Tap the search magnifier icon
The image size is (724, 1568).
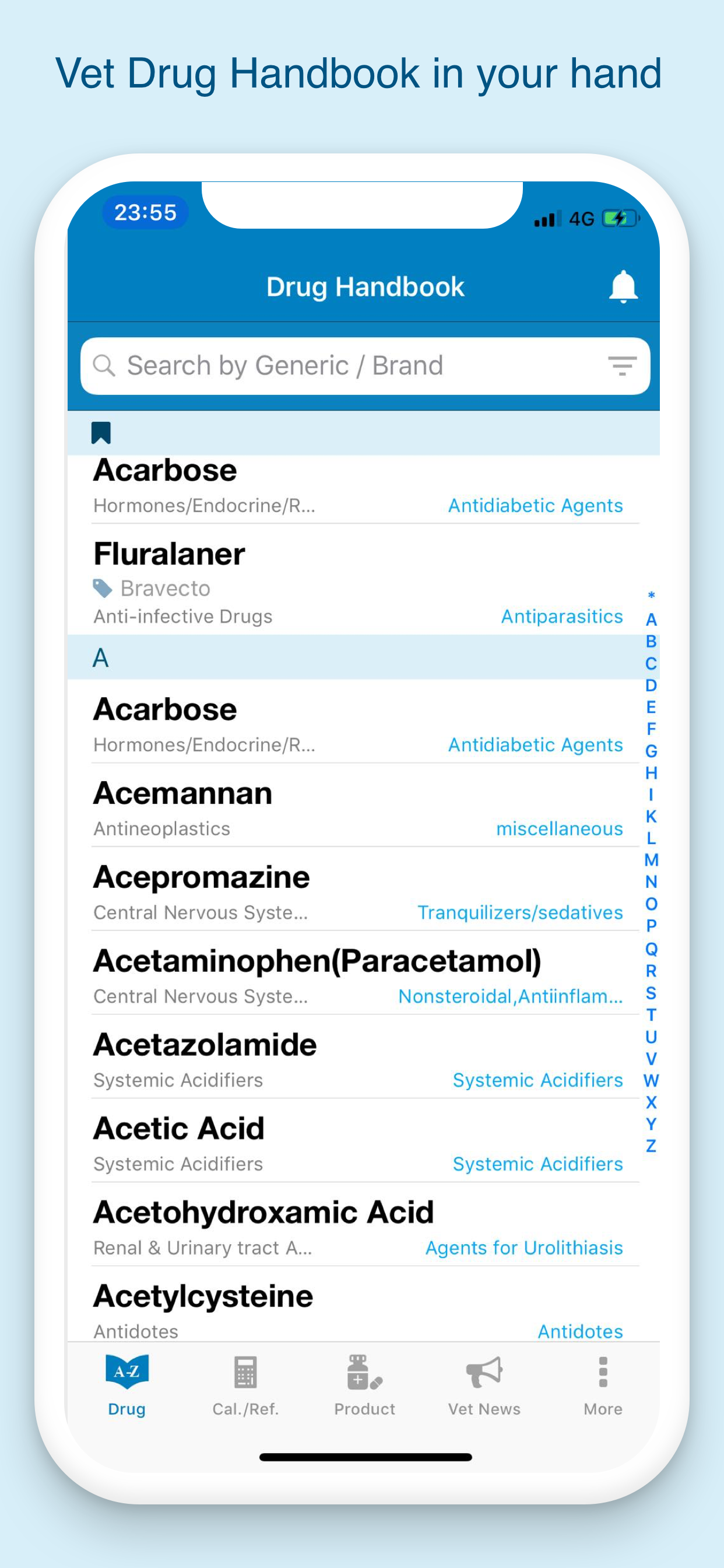click(105, 365)
